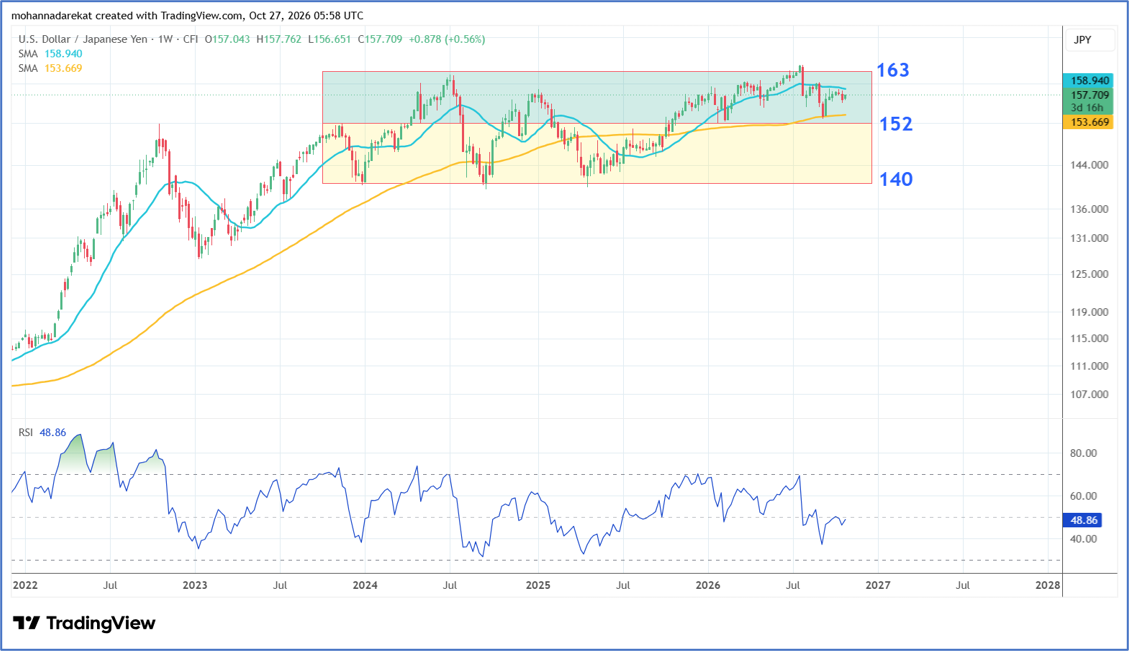Click the 125.000 price axis label
This screenshot has height=651, width=1129.
[1089, 274]
